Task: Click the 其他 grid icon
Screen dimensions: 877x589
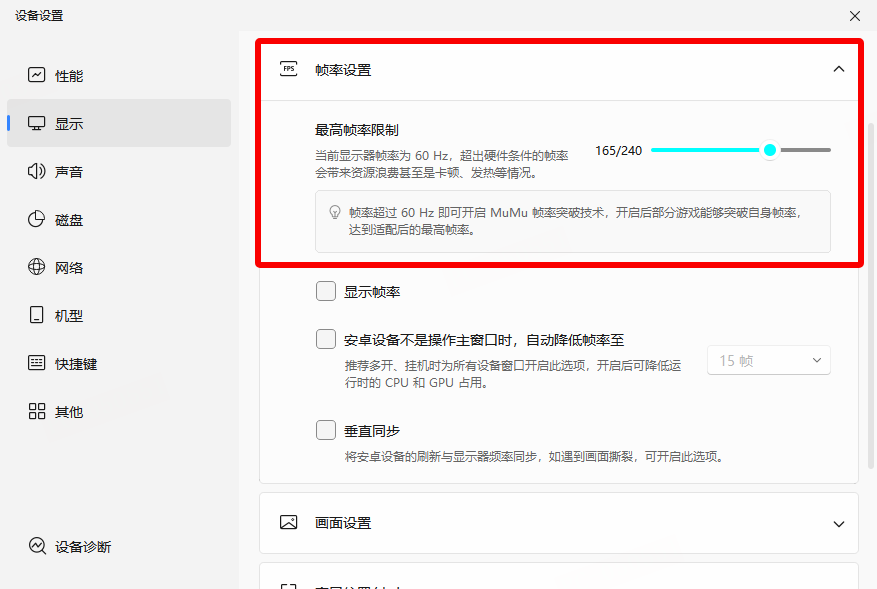Action: [x=37, y=411]
